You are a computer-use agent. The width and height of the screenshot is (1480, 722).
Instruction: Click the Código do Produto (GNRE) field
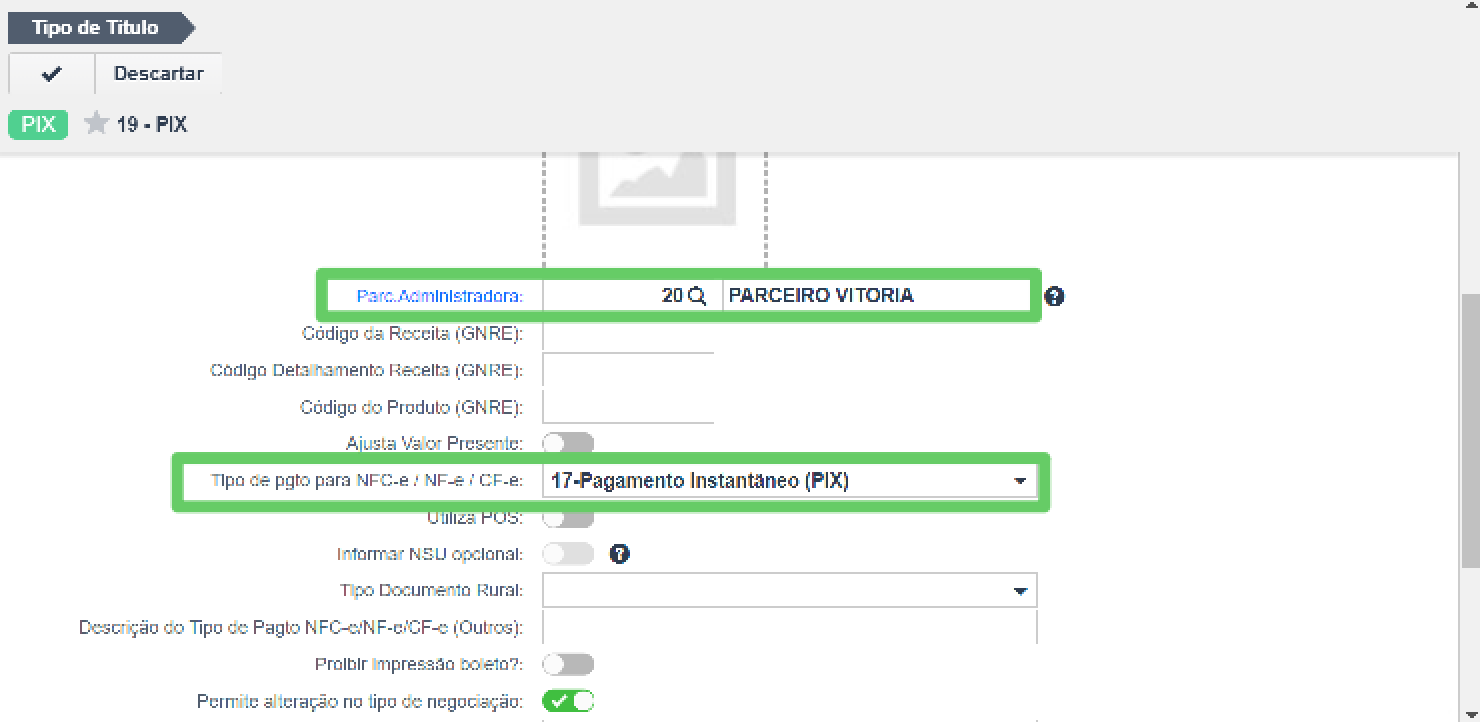(x=628, y=407)
